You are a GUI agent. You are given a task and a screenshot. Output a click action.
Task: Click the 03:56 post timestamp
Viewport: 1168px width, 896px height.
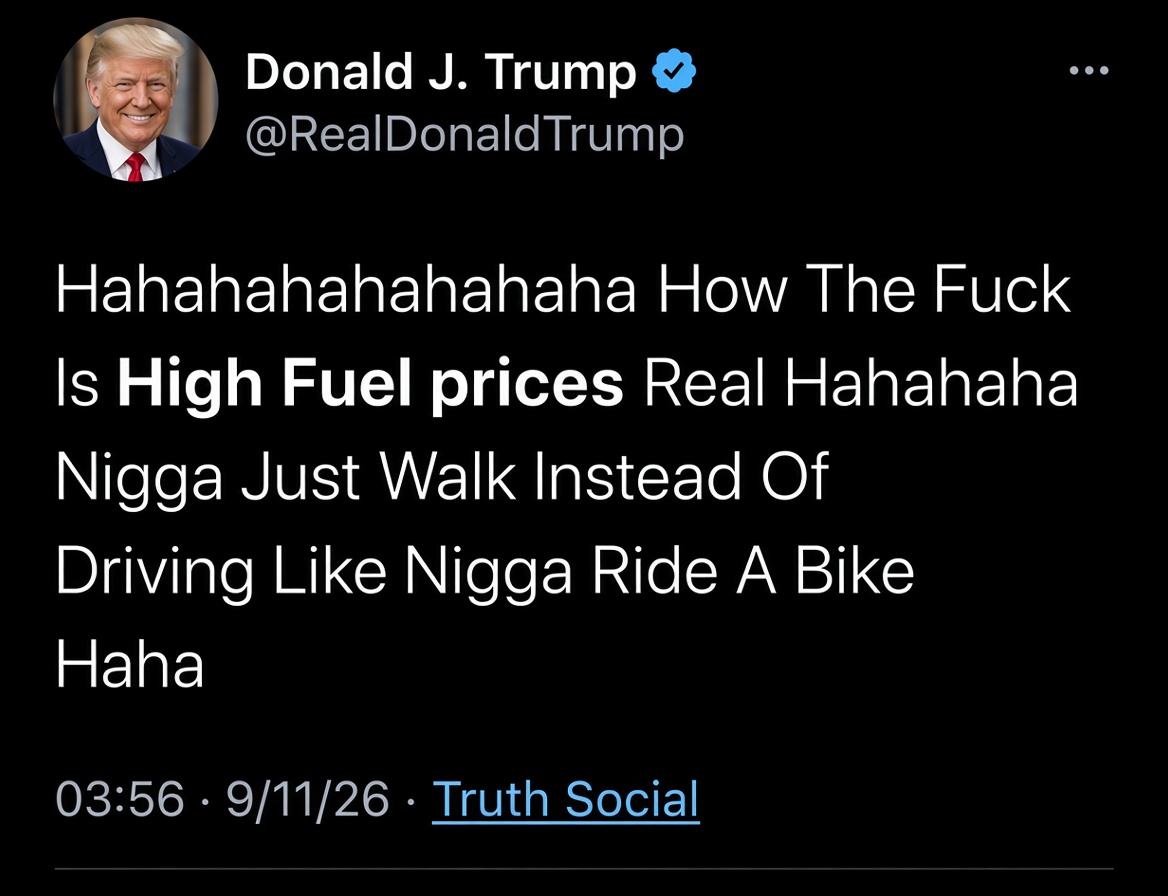coord(119,798)
